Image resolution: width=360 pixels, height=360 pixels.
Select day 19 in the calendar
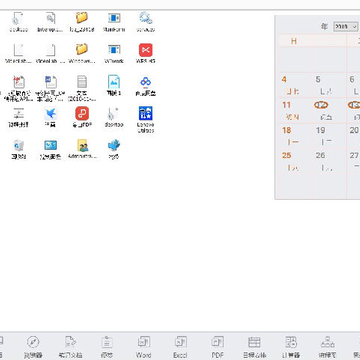[x=321, y=130]
